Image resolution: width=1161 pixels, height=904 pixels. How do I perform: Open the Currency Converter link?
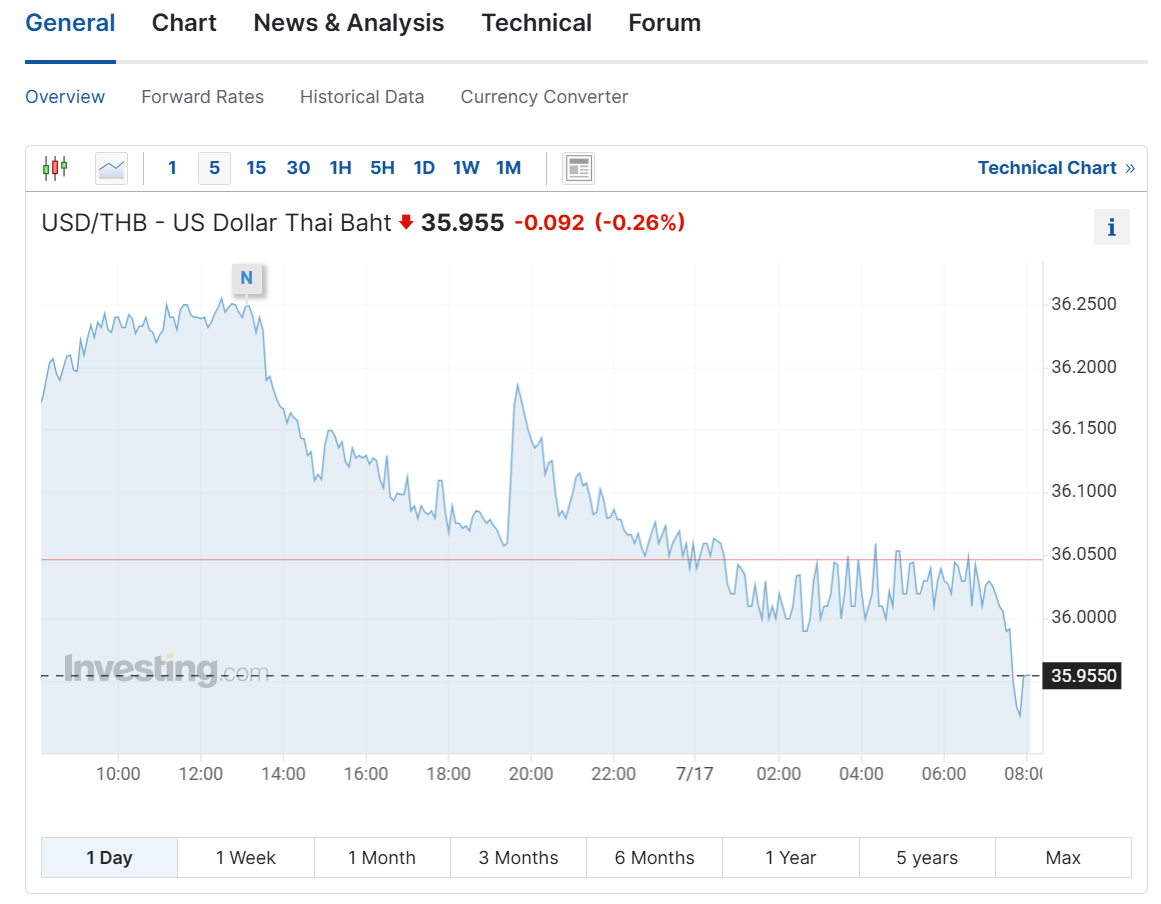(544, 97)
